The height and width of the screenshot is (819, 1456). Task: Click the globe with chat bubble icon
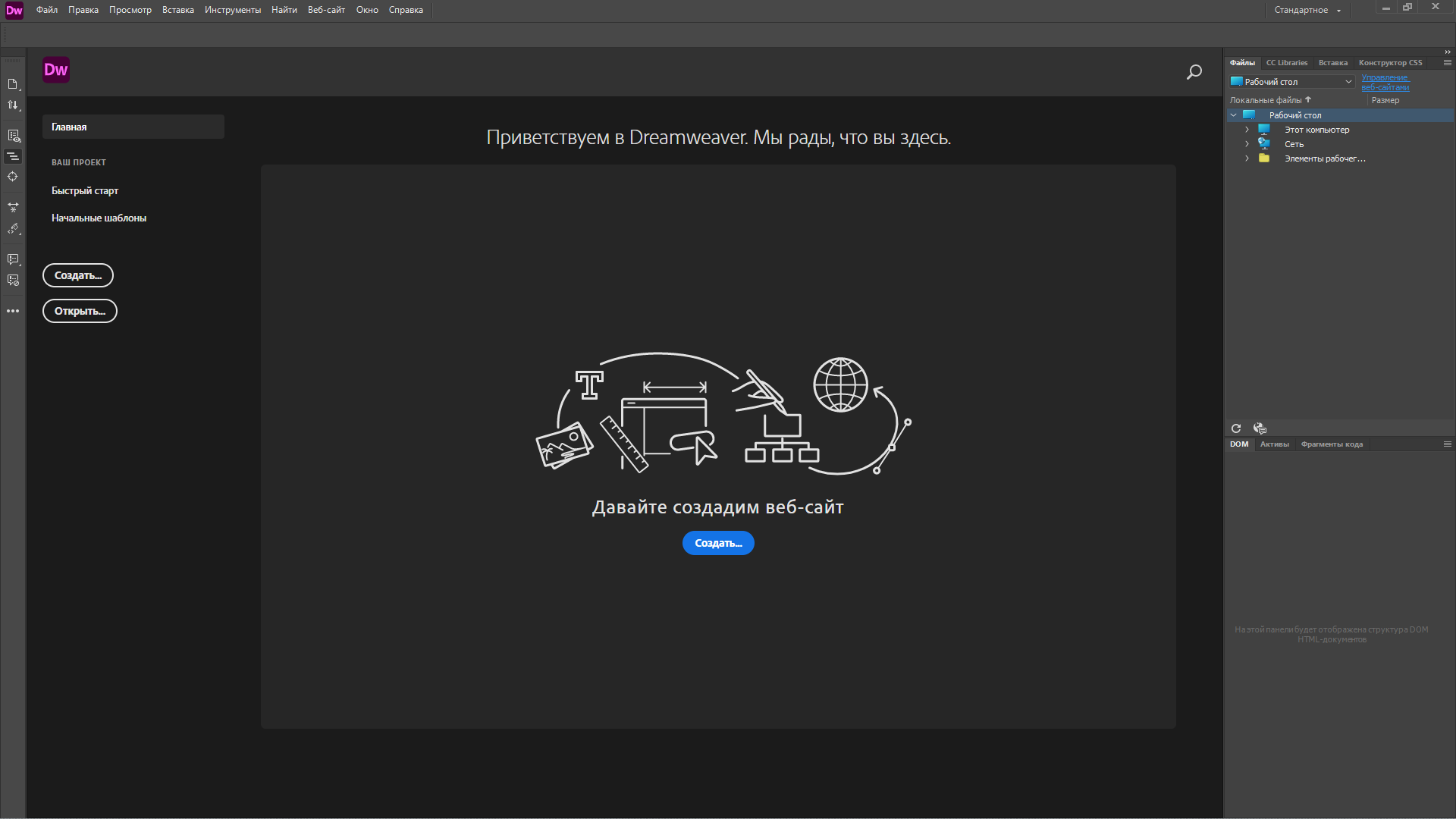(1260, 428)
